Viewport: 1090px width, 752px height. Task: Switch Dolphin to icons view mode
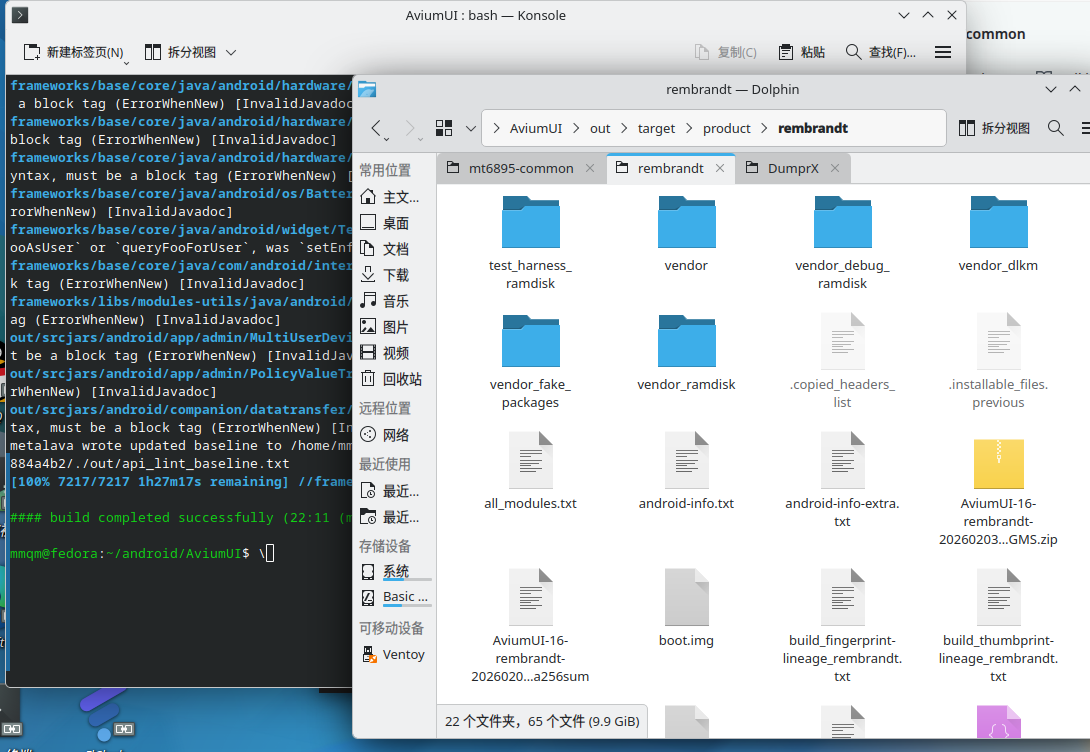(x=444, y=128)
